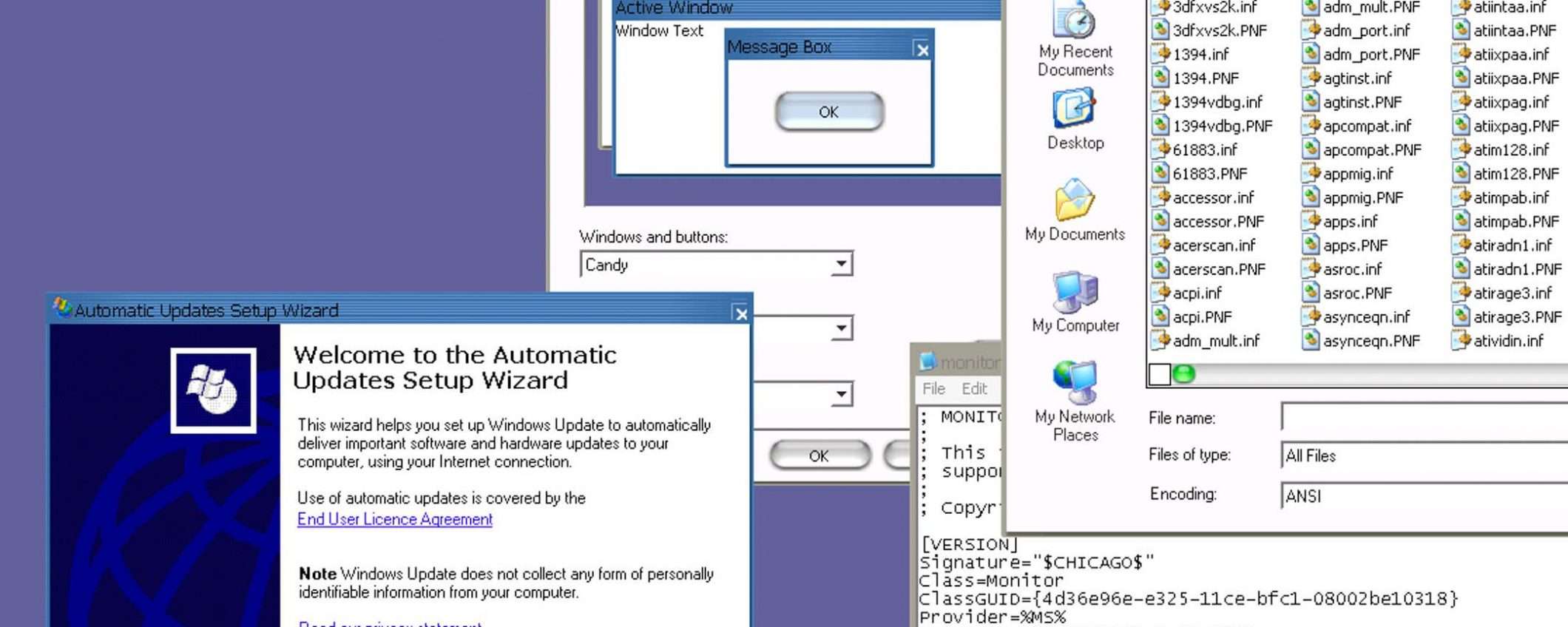Screen dimensions: 1568x627
Task: Select file atividin.inf
Action: click(x=1508, y=340)
